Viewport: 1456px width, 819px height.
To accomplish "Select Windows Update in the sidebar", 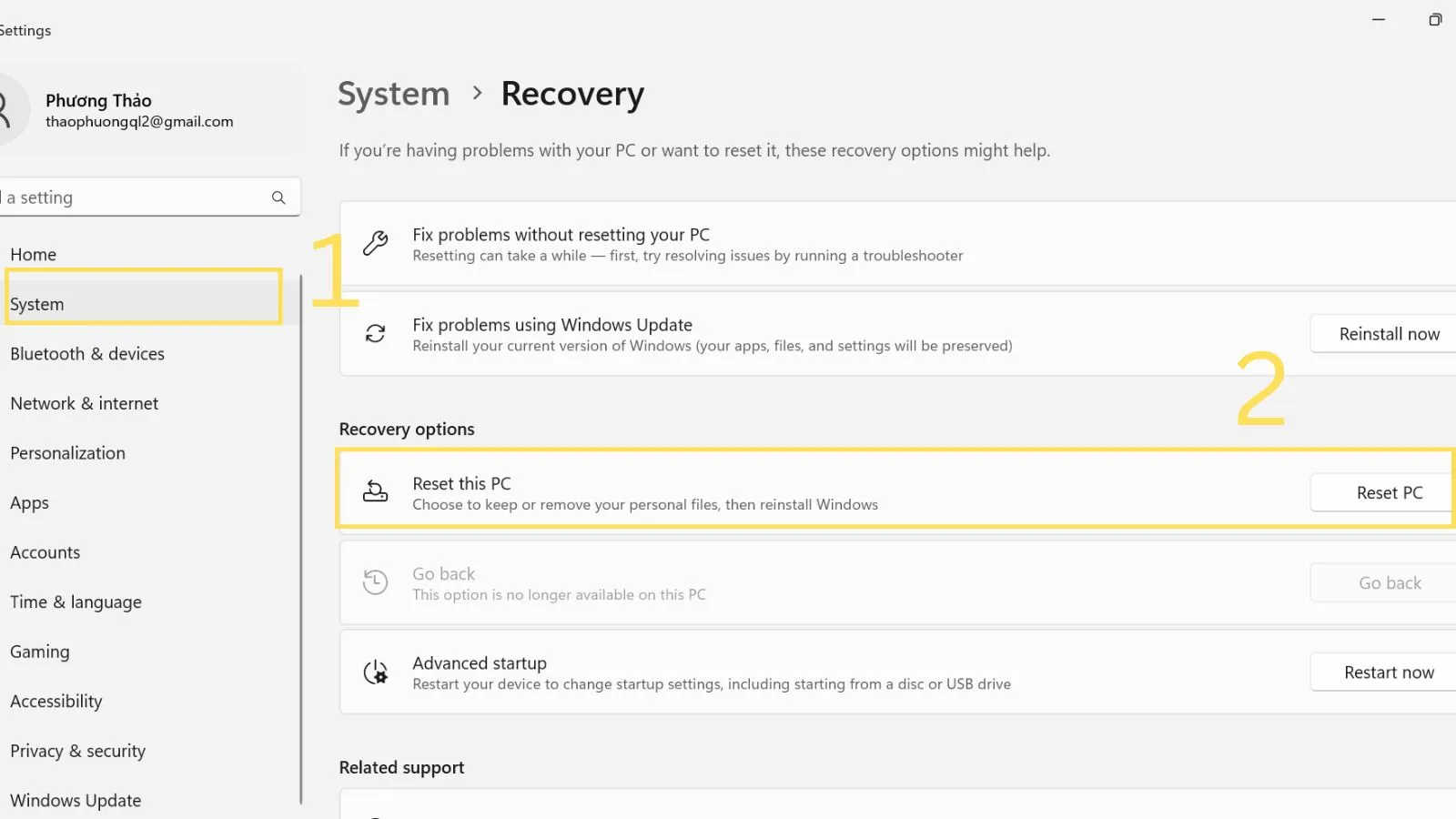I will pos(76,800).
